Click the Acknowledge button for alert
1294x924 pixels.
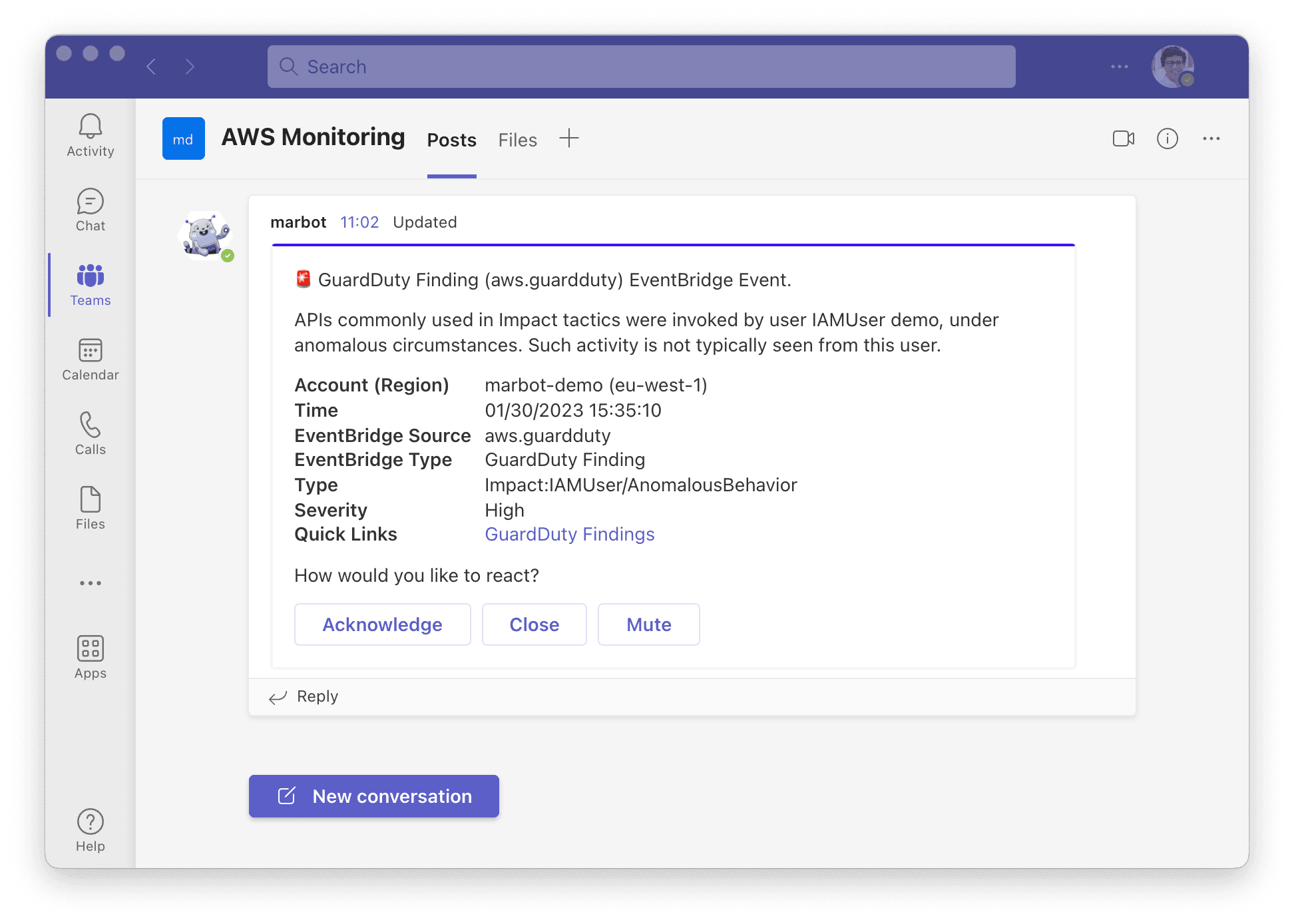tap(382, 623)
